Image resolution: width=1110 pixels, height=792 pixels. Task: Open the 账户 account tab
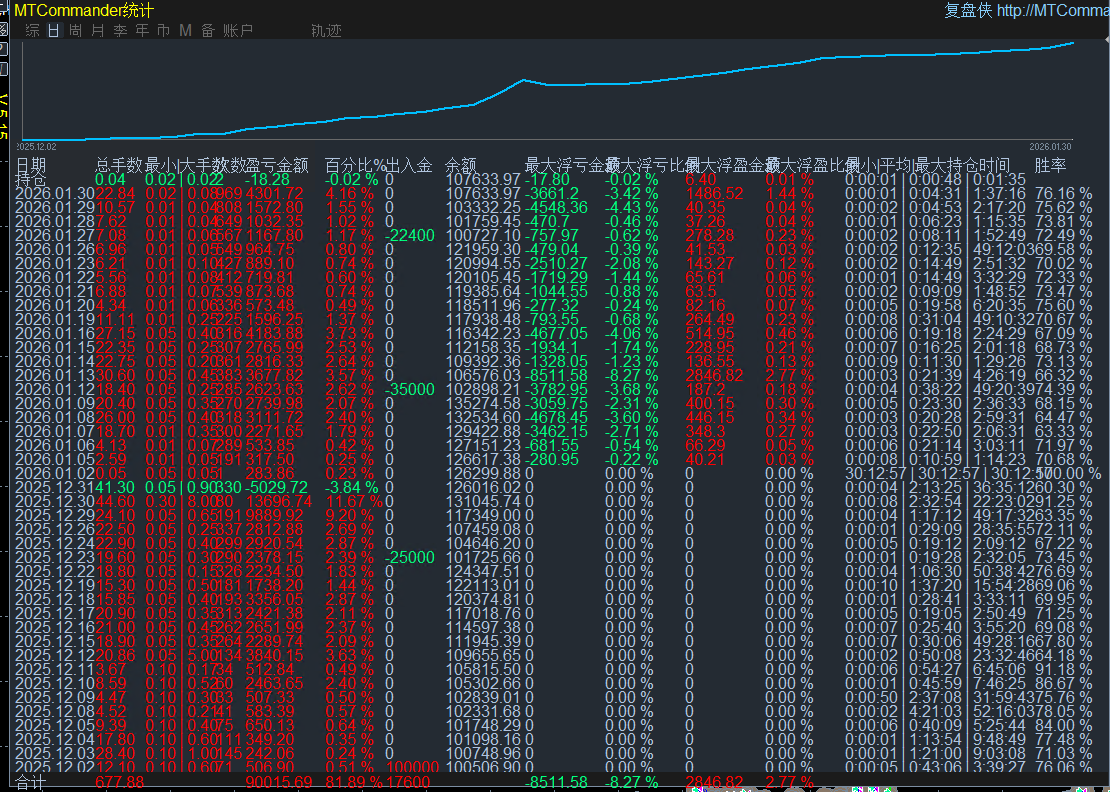tap(238, 30)
